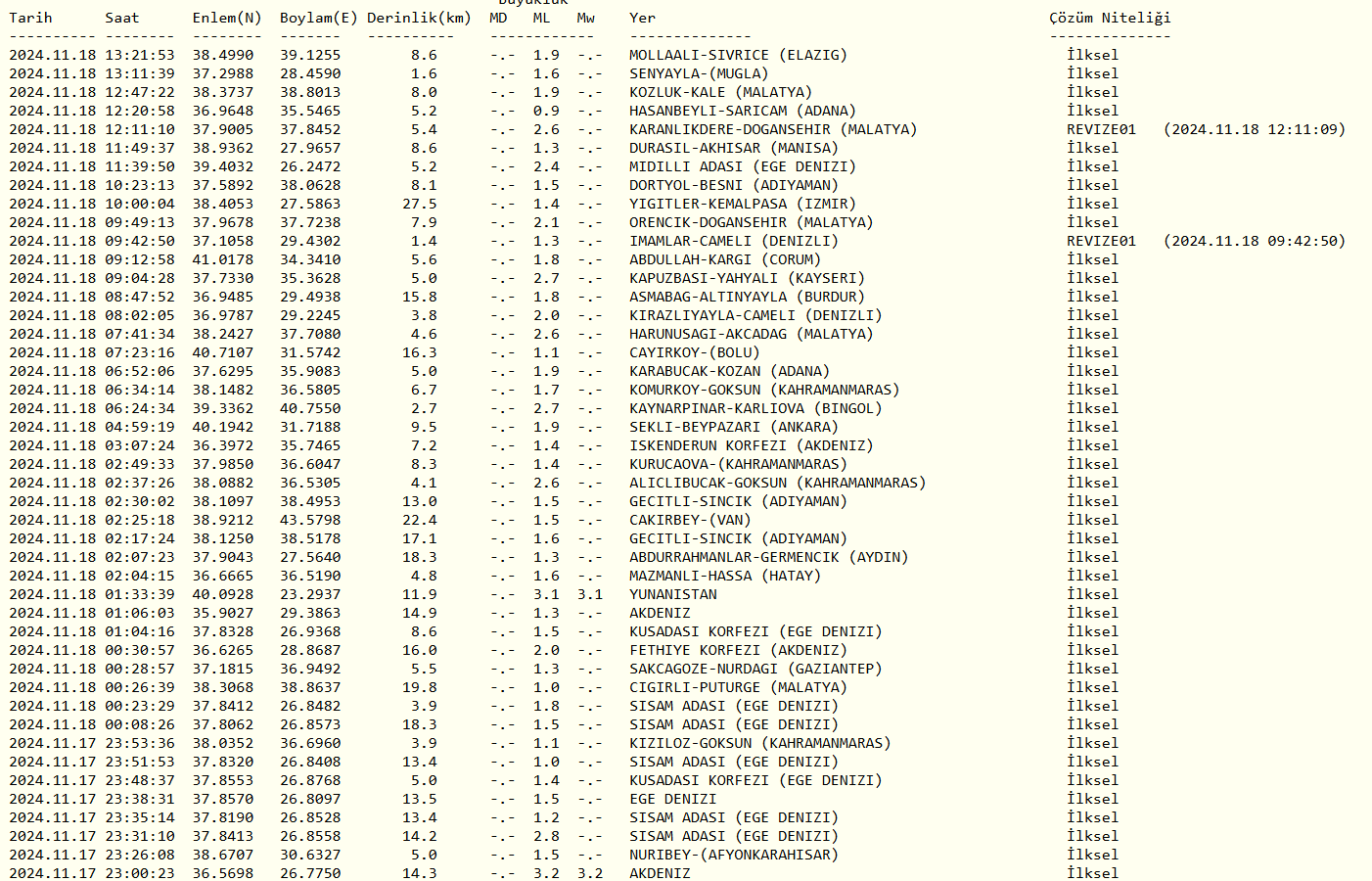The width and height of the screenshot is (1372, 881).
Task: Click longitude 43.5798 in CAKIRBEY row
Action: pos(310,520)
